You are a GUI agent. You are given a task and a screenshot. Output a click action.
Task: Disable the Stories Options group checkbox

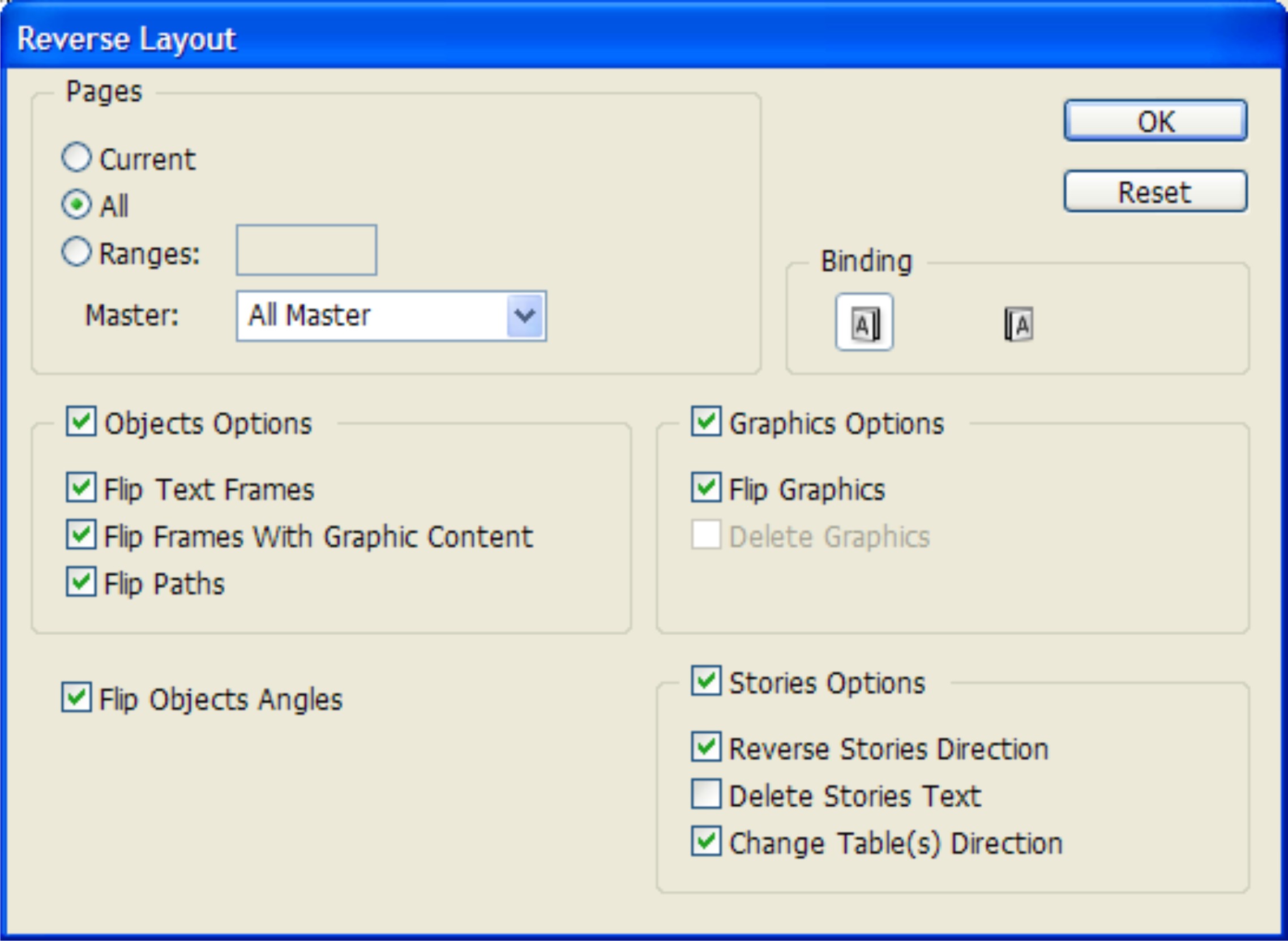coord(707,681)
